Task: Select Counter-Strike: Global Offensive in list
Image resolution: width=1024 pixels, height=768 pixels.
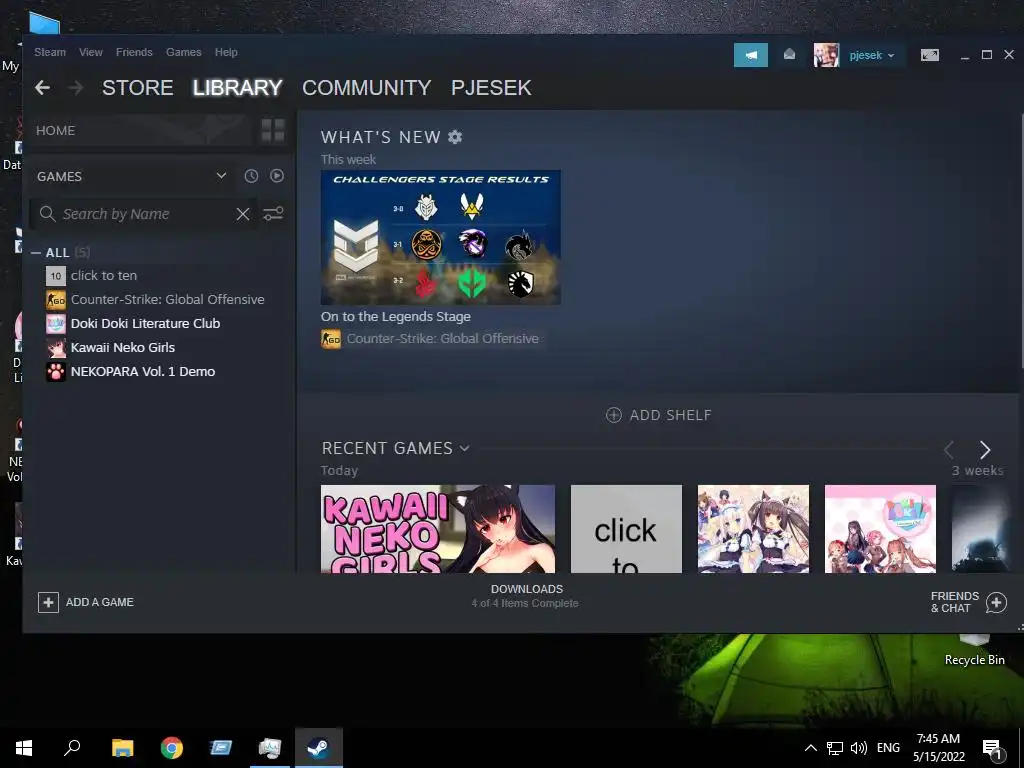Action: (x=168, y=300)
